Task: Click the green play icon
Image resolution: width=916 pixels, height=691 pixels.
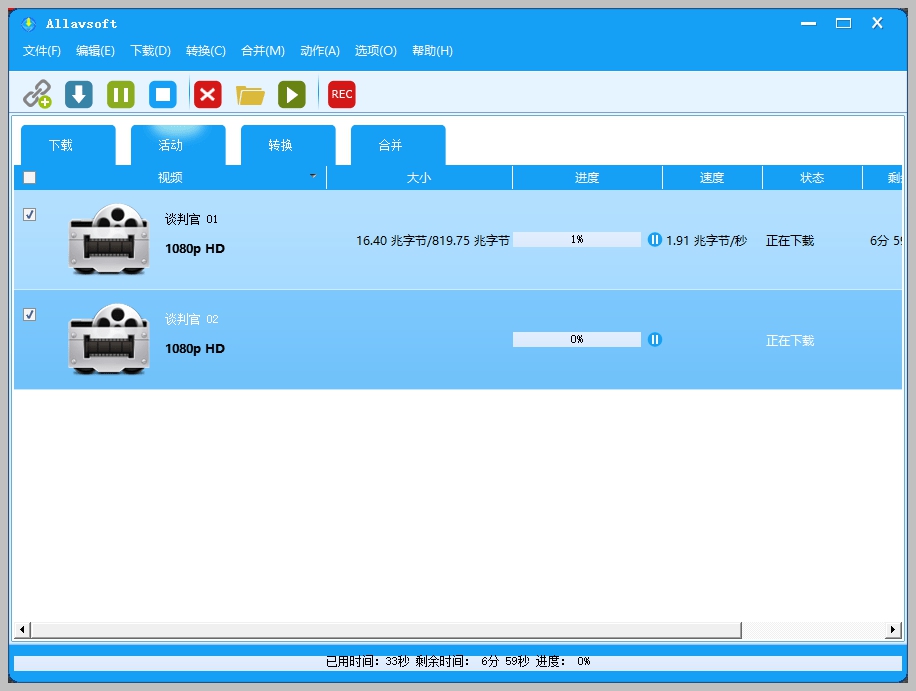Action: point(291,93)
